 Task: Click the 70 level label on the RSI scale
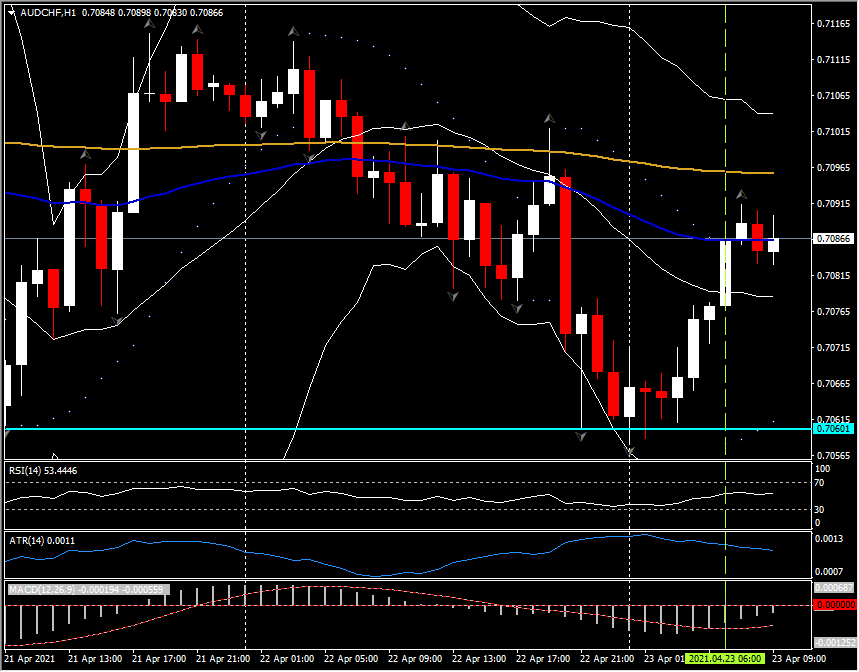tap(820, 482)
